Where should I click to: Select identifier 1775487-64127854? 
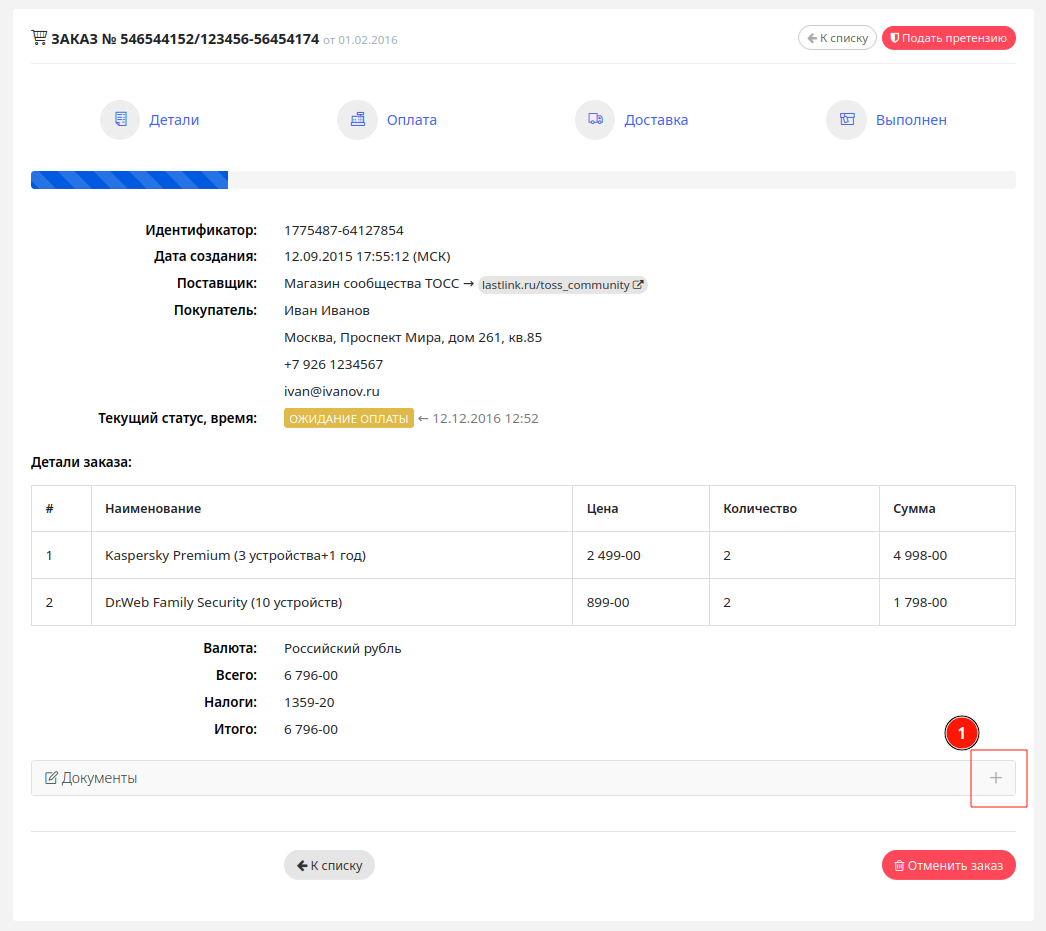click(344, 230)
